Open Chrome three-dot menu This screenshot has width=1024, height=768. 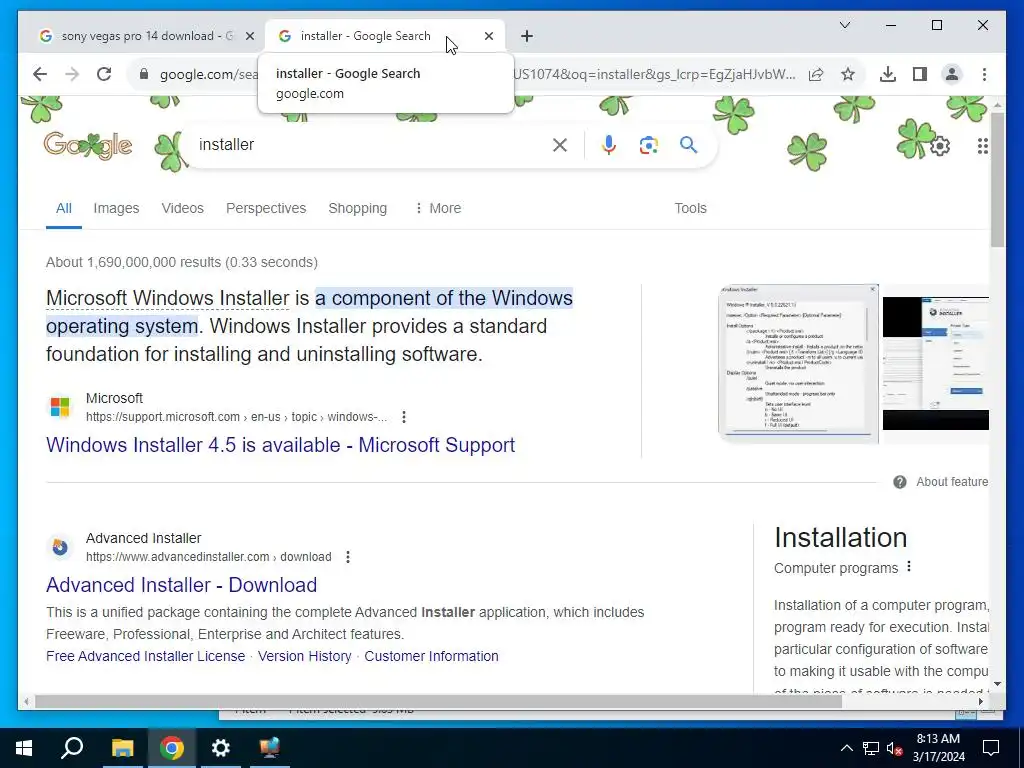tap(984, 74)
